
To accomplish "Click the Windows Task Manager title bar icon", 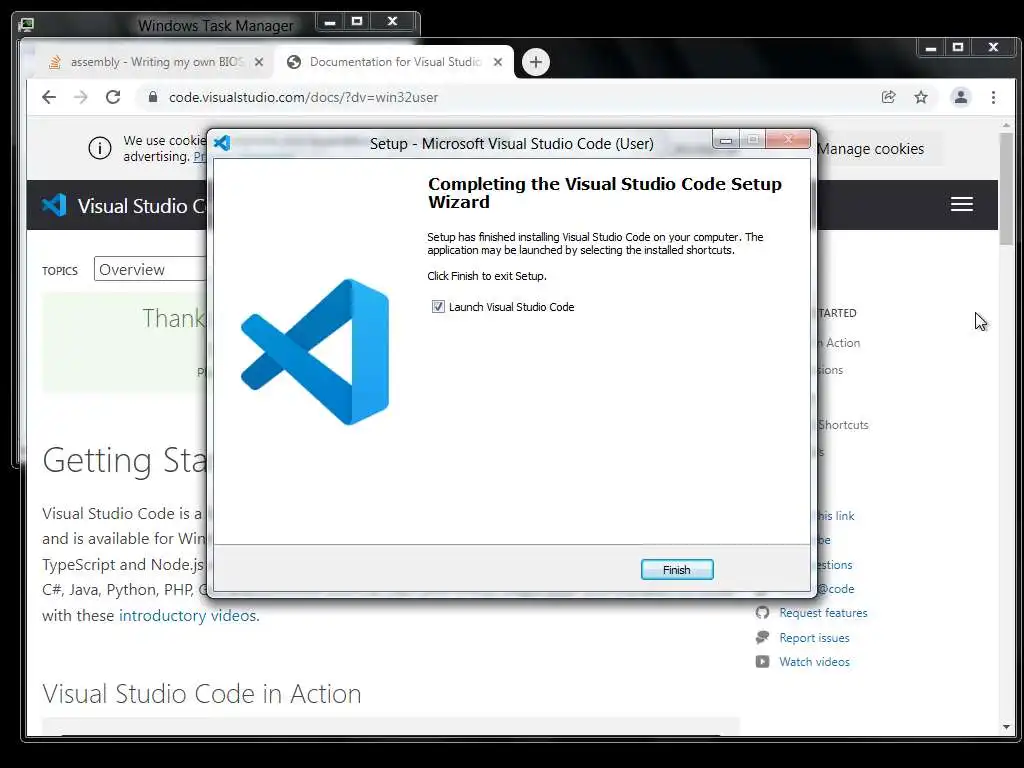I will click(x=26, y=25).
